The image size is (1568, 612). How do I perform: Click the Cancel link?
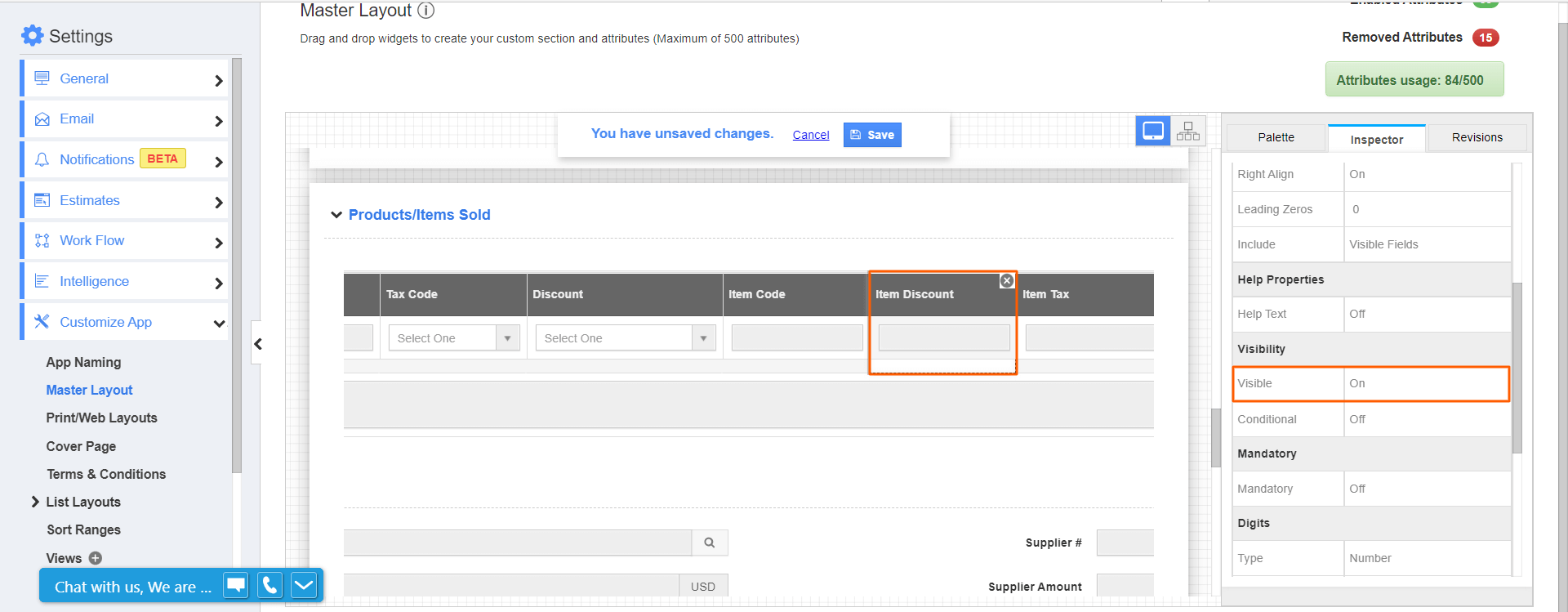tap(811, 135)
